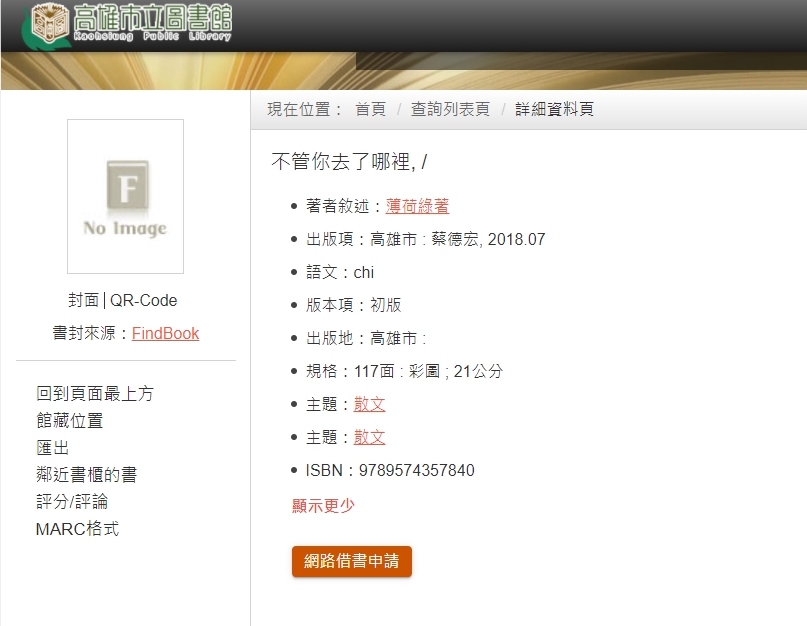Open the author link 薄荷綠著
Screen dimensions: 807x626
(x=416, y=205)
